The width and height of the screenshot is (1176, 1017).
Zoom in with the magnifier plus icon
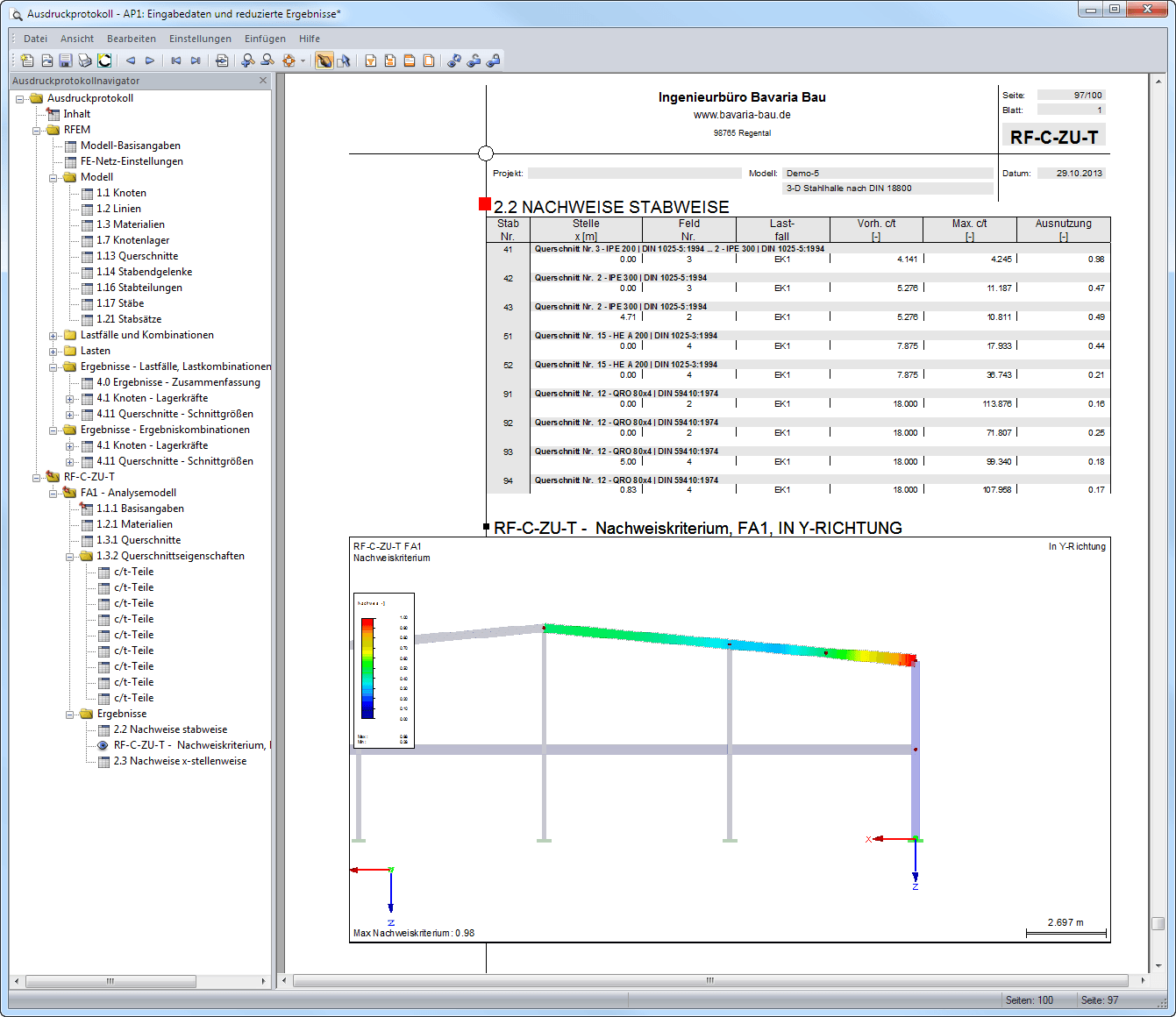tap(248, 60)
